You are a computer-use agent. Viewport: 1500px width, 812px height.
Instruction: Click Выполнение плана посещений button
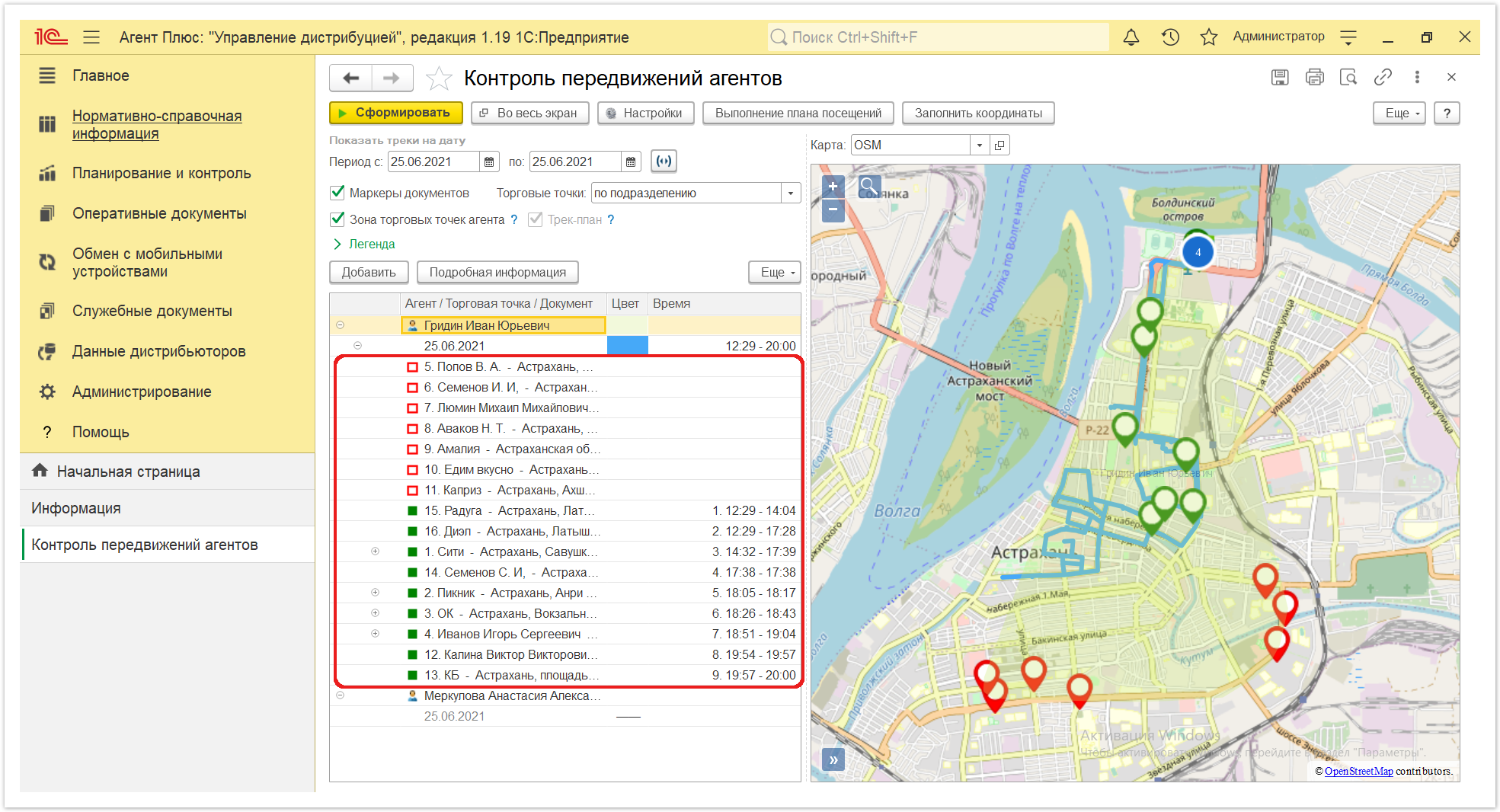(798, 113)
